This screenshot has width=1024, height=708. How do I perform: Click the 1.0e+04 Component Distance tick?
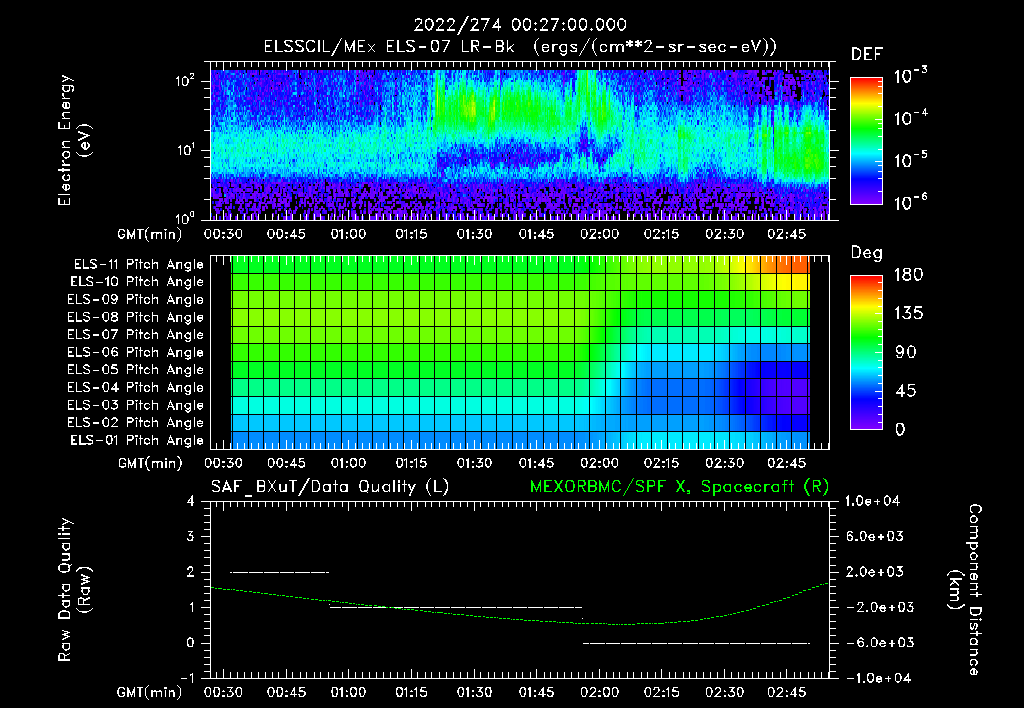(872, 501)
